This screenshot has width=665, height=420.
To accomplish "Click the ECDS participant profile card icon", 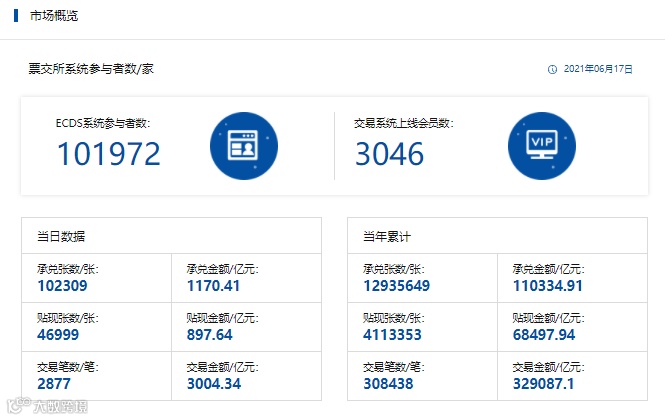I will point(244,146).
